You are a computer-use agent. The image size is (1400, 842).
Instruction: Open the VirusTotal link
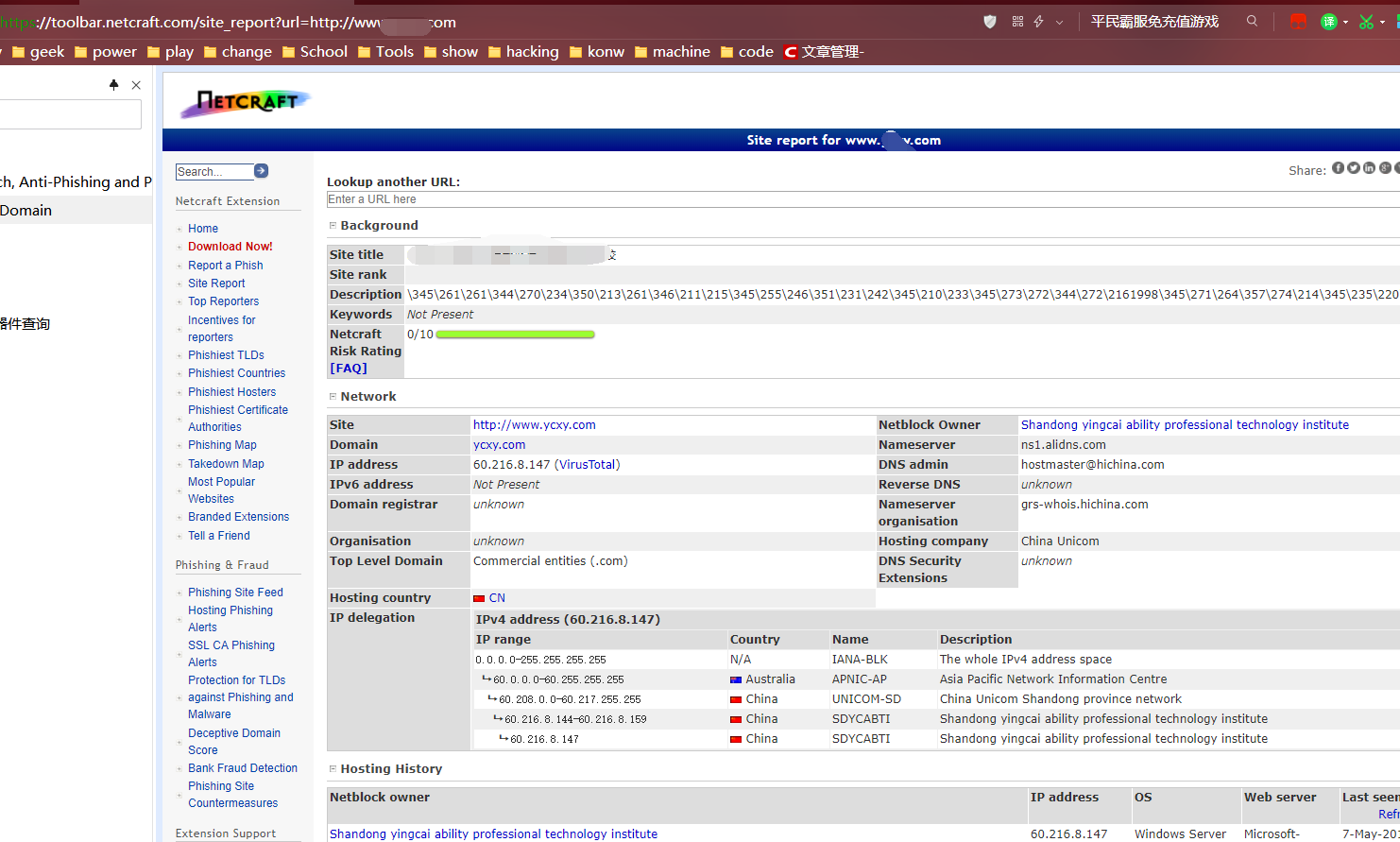coord(588,464)
